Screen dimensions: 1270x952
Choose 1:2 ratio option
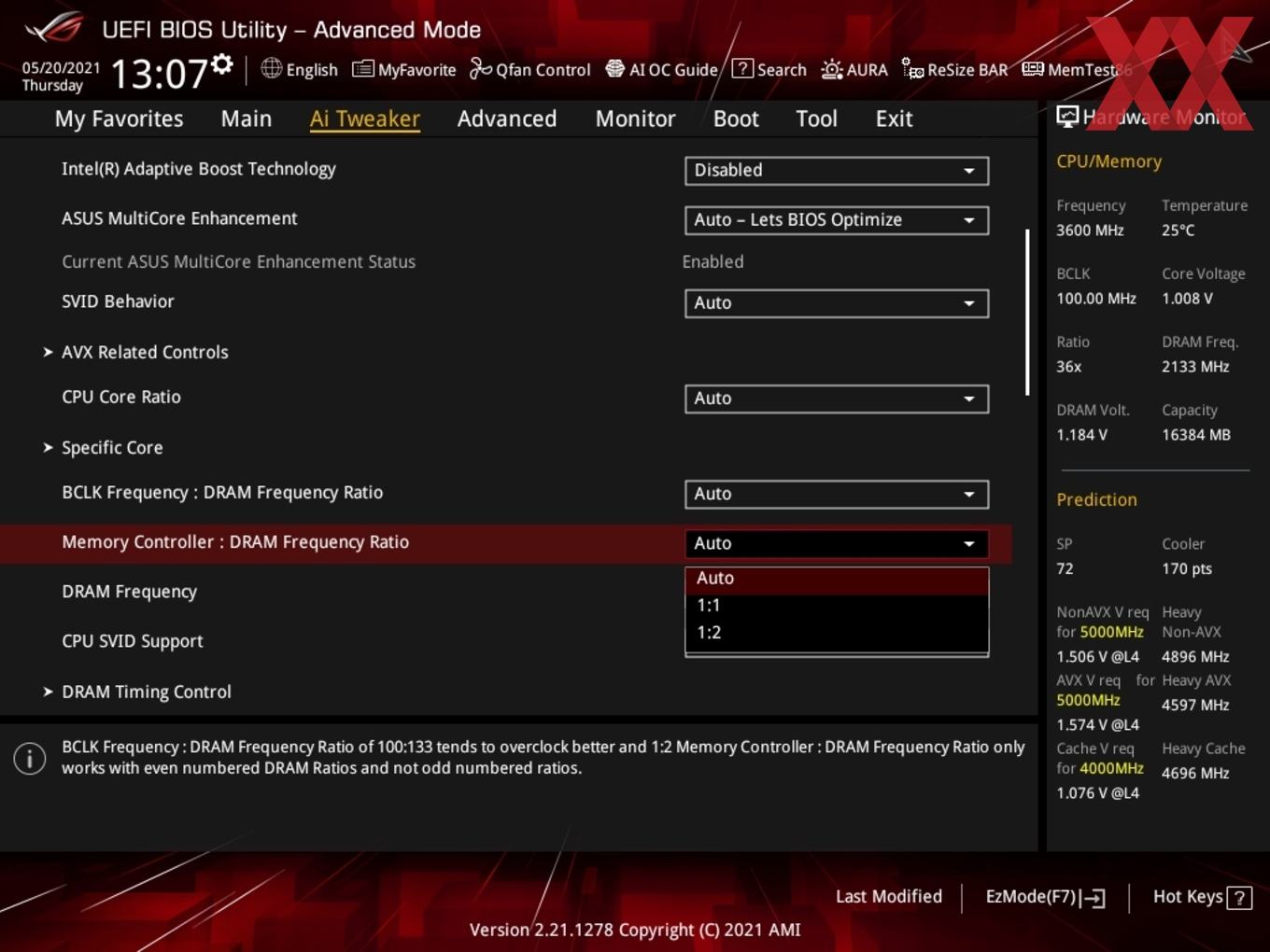click(x=837, y=633)
